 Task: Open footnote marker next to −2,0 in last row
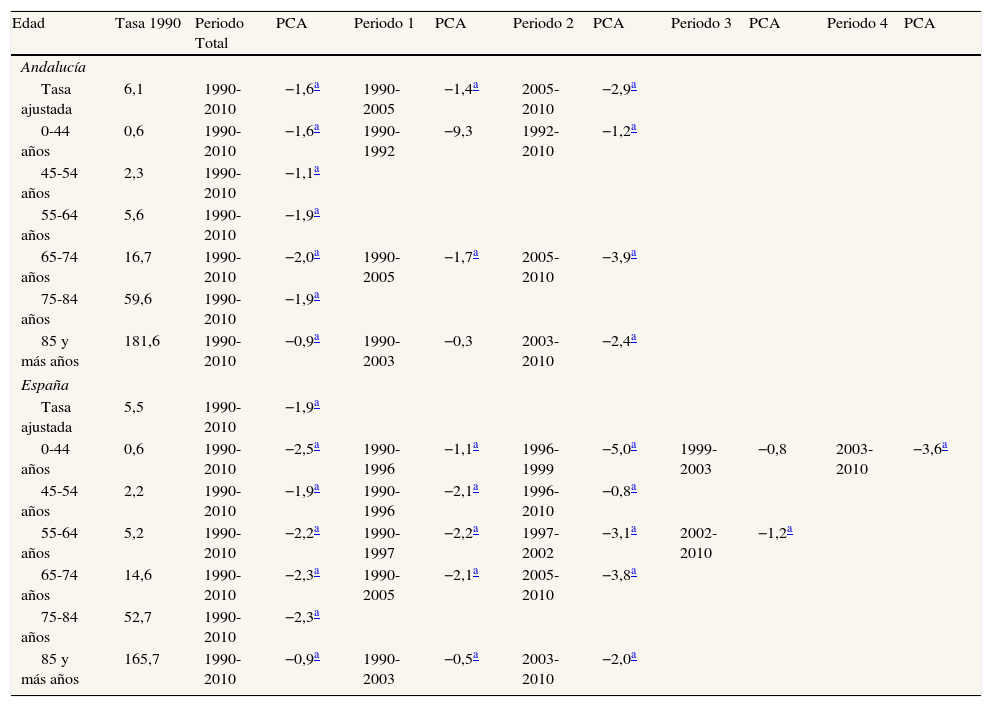click(634, 657)
